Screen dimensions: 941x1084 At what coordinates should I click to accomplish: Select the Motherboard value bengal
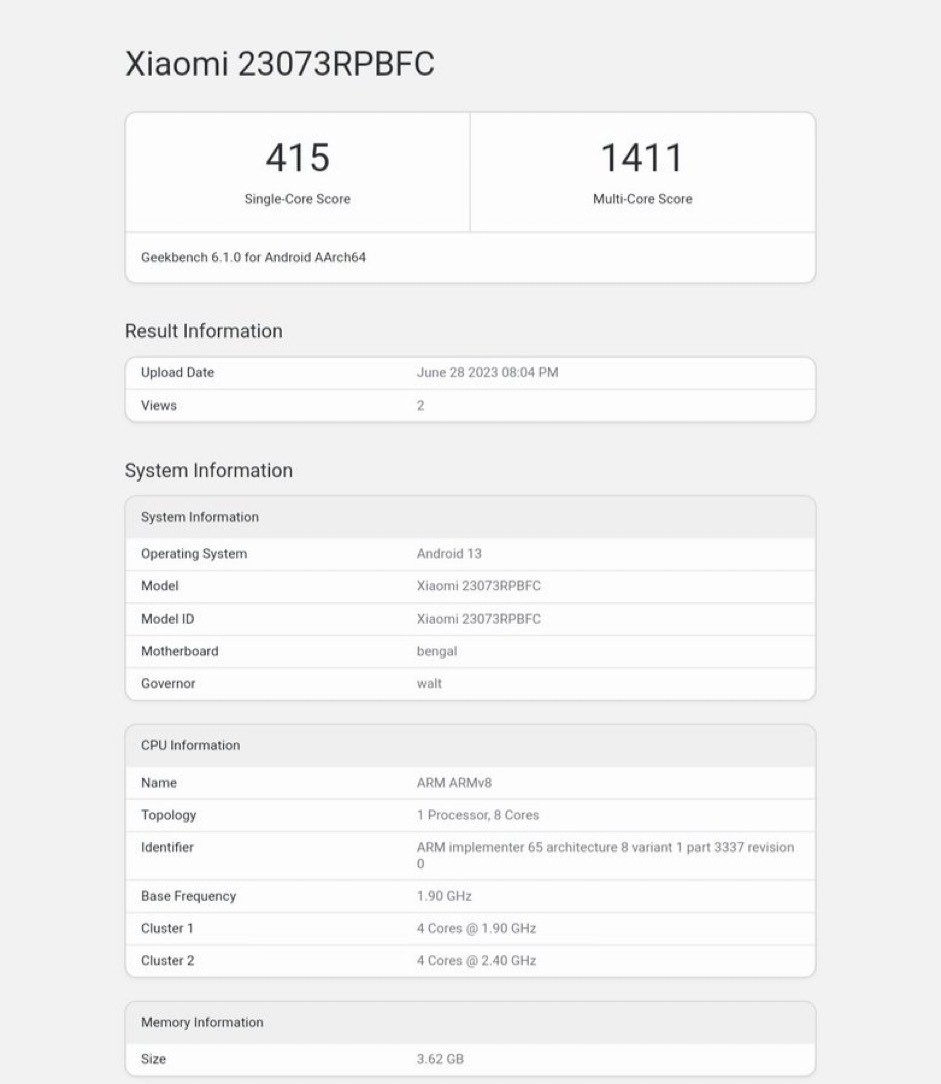tap(437, 651)
